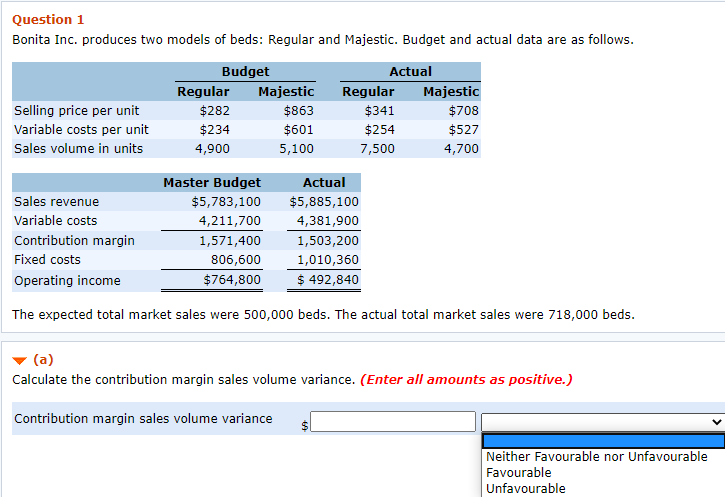Click budget Majestic variable cost '$601'
The width and height of the screenshot is (725, 497).
point(298,130)
